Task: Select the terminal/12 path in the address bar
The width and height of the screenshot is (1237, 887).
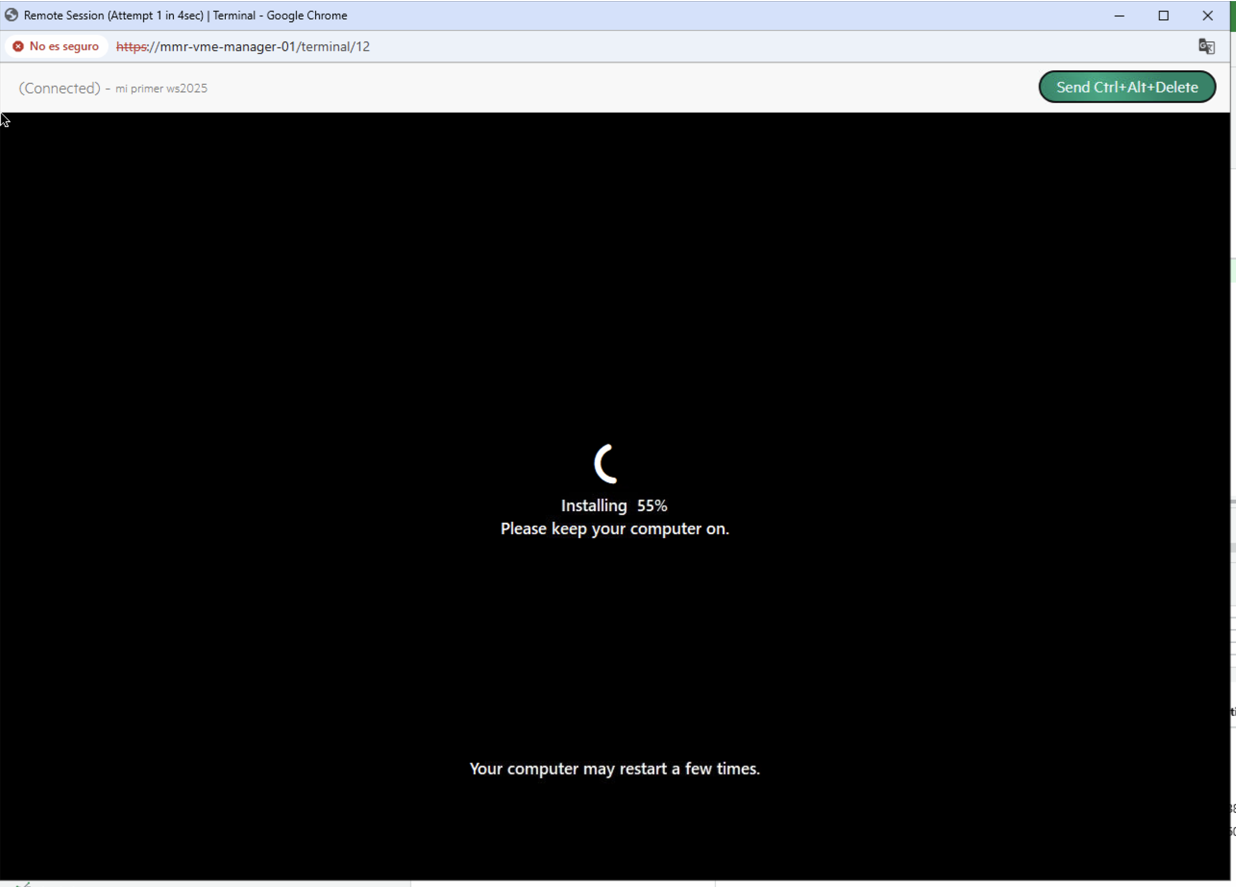Action: tap(330, 46)
